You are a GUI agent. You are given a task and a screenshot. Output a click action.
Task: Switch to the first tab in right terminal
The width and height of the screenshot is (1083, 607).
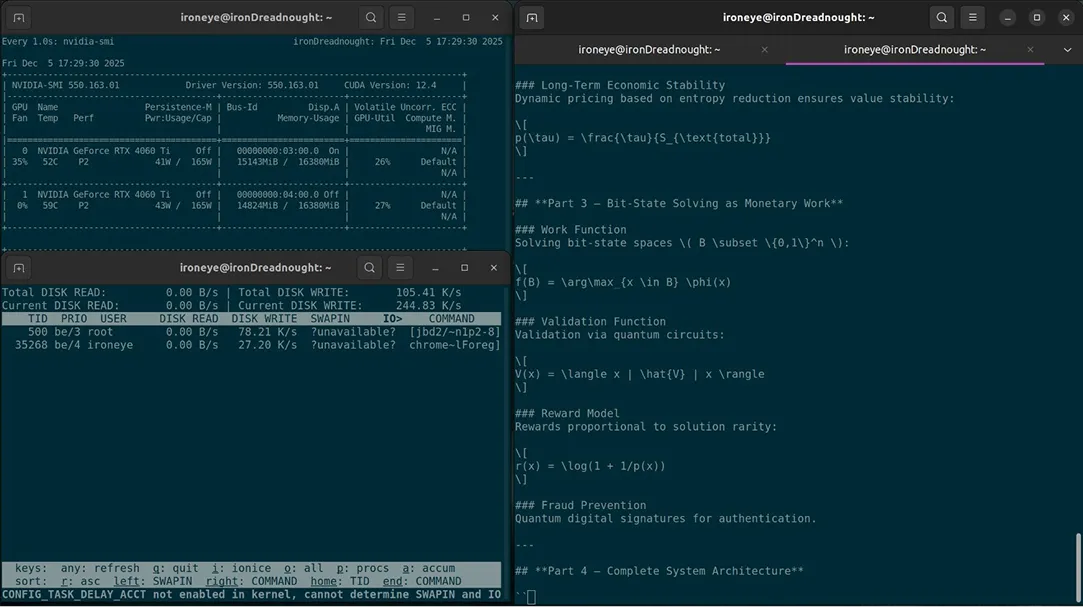(649, 50)
